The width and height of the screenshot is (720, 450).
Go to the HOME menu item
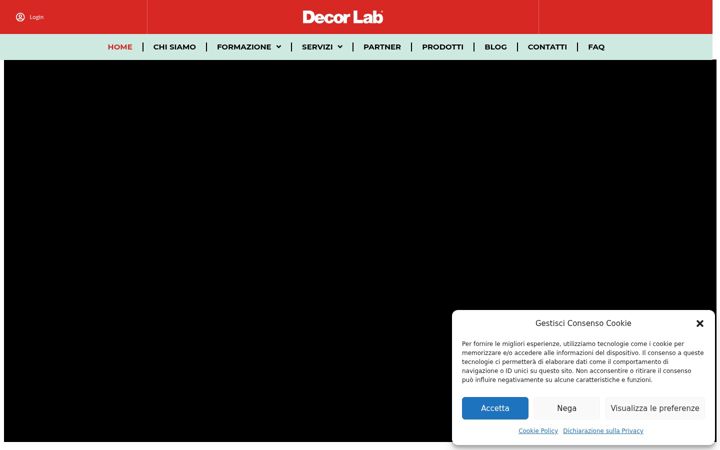pos(120,47)
